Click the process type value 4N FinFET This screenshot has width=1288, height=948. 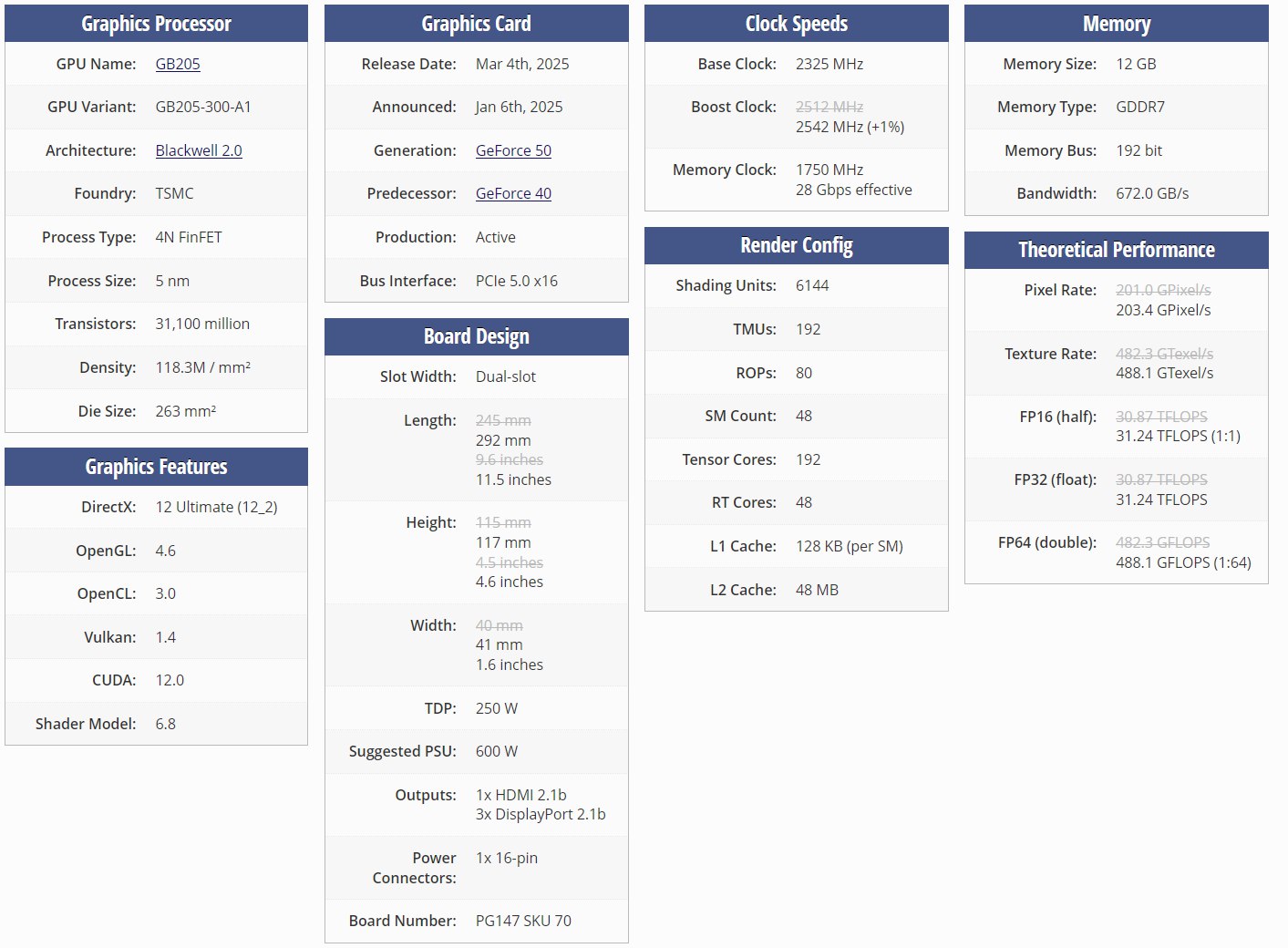(x=189, y=237)
